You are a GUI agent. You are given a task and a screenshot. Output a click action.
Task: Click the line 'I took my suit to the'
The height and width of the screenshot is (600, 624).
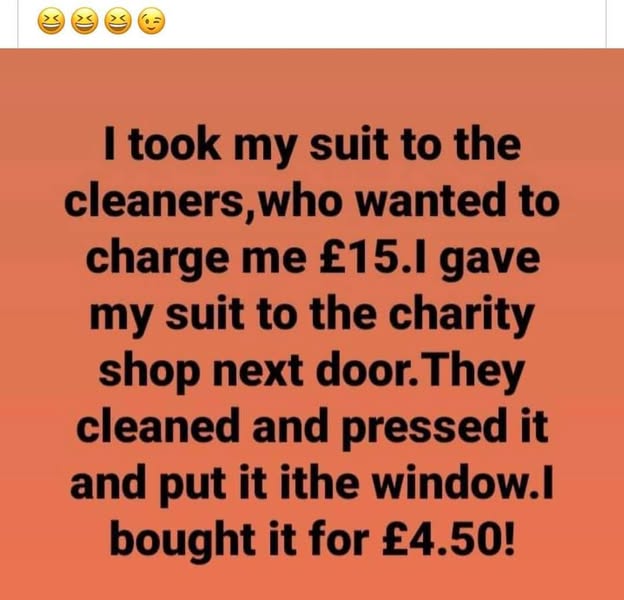tap(312, 146)
